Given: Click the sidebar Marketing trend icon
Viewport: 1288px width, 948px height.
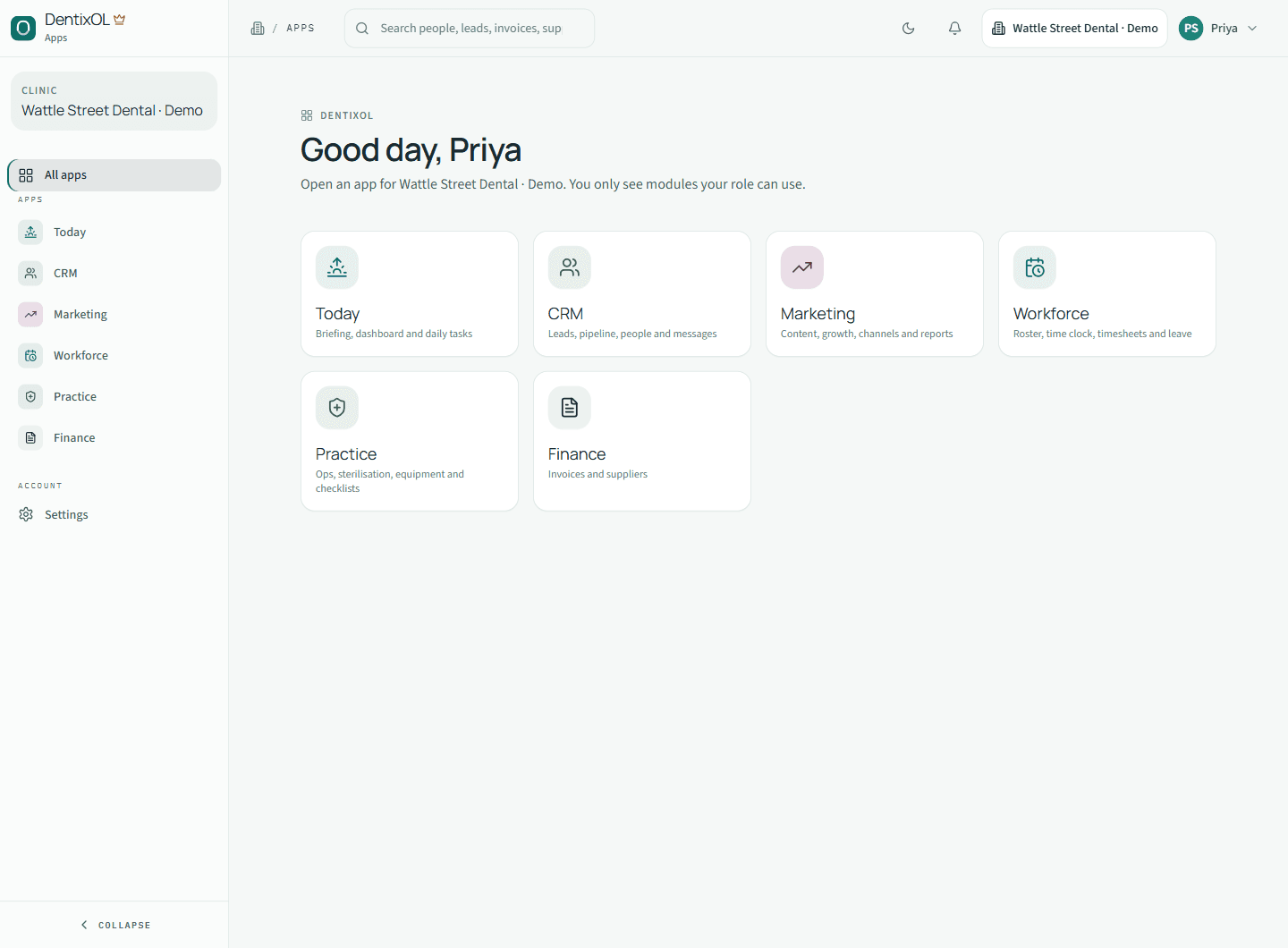Looking at the screenshot, I should click(x=30, y=315).
